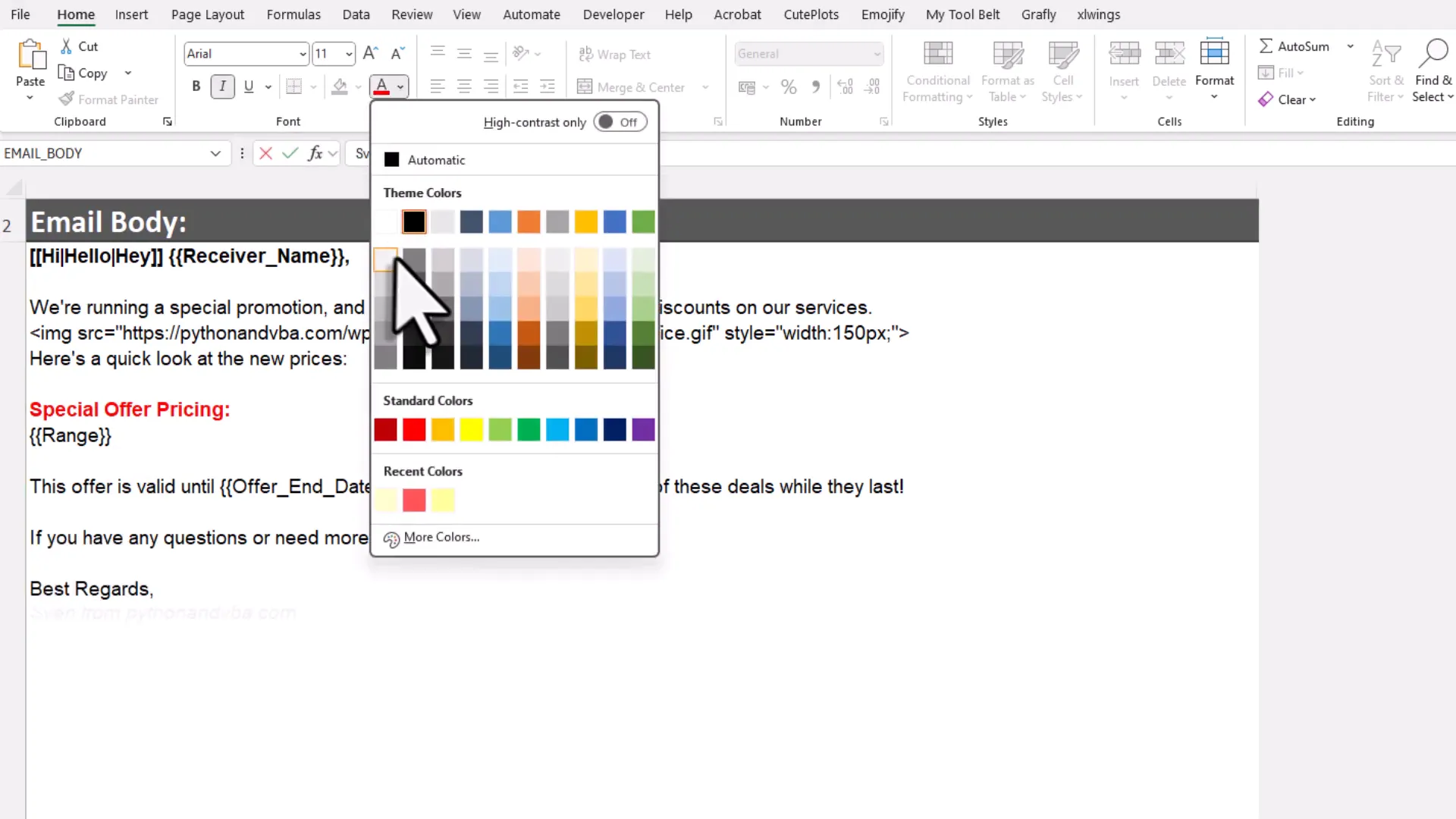The height and width of the screenshot is (819, 1456).
Task: Open Conditional Formatting options
Action: [937, 72]
